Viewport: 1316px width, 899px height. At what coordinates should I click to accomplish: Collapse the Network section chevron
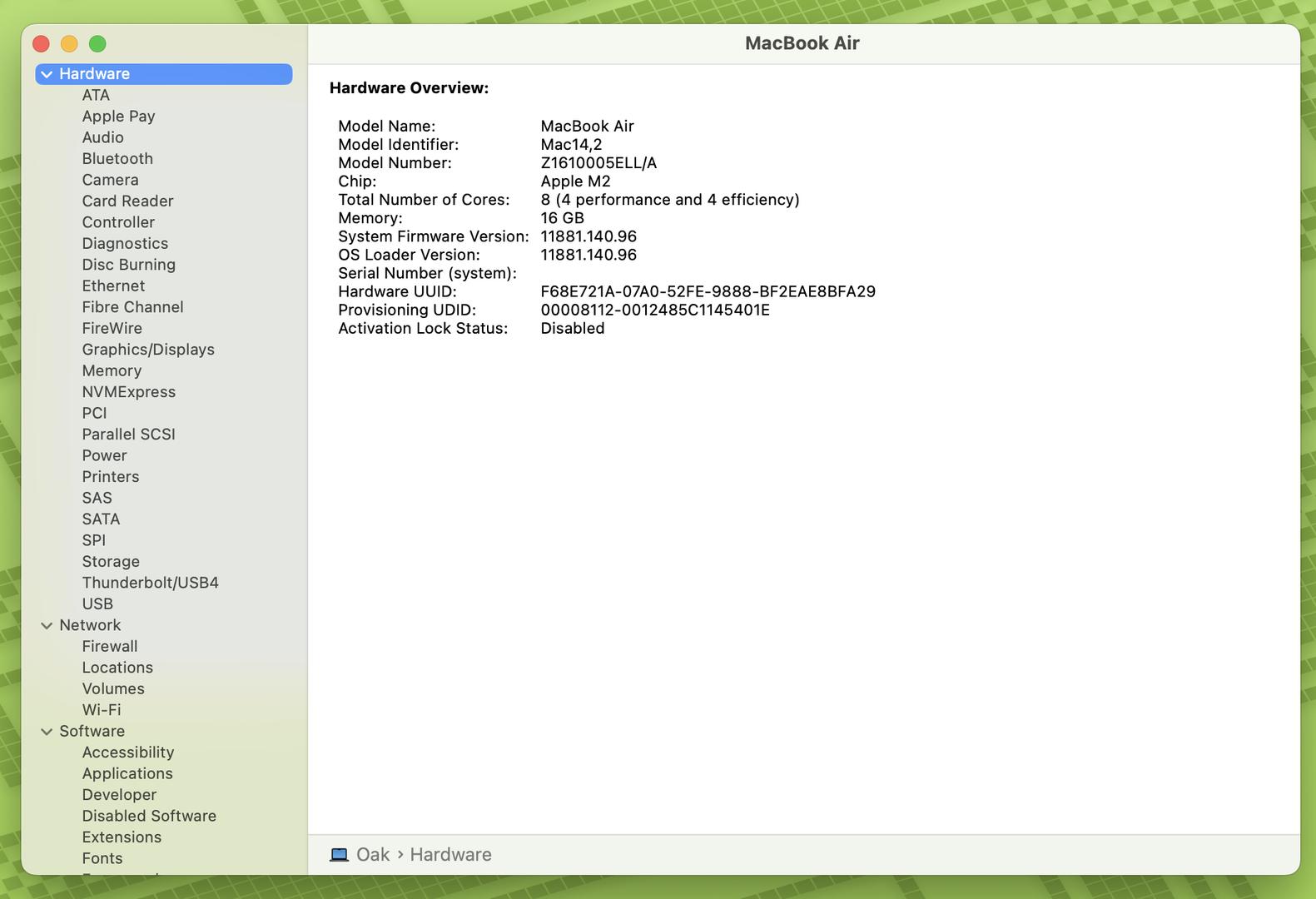click(x=47, y=625)
